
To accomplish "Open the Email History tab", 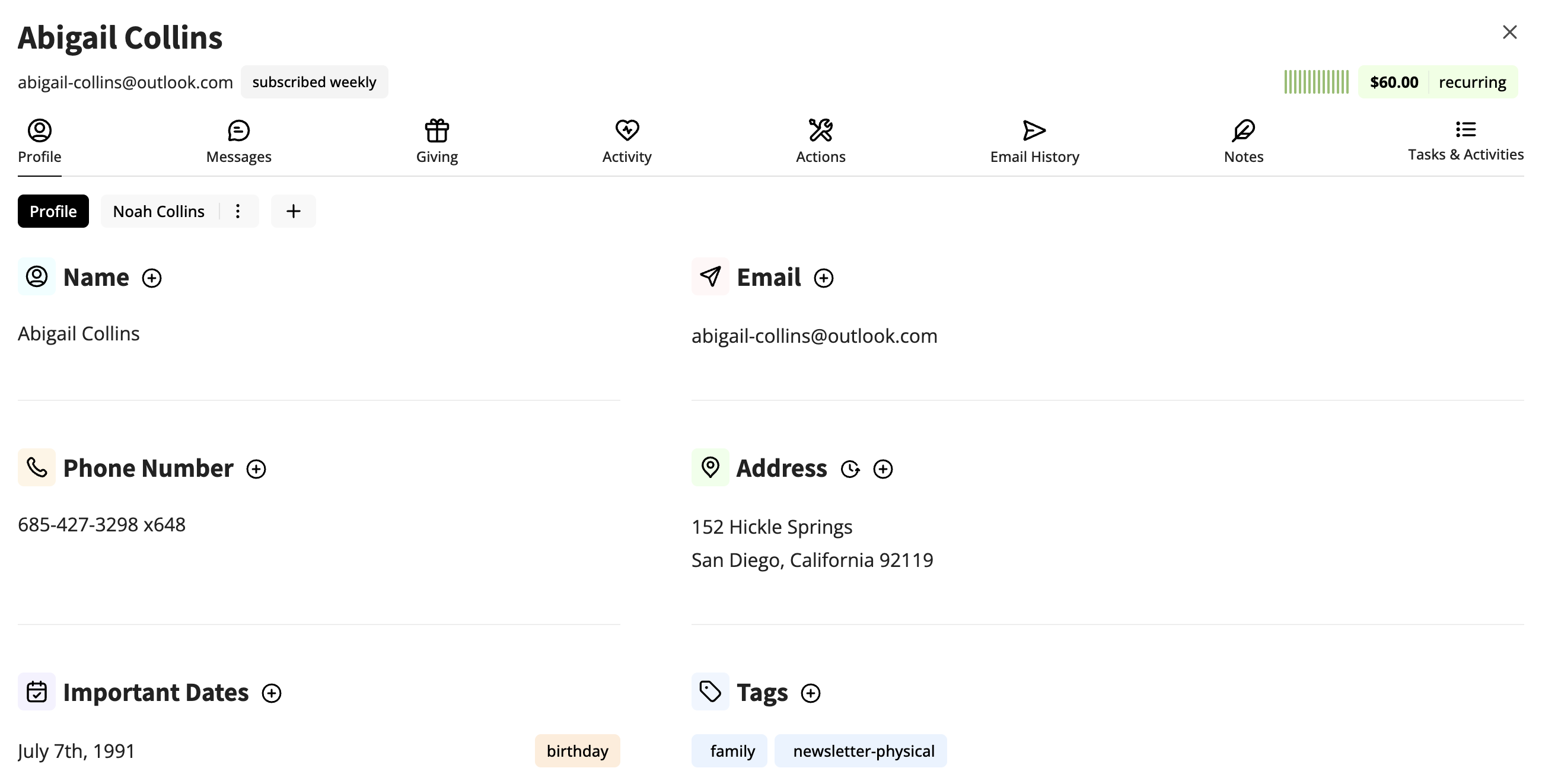I will [1034, 141].
